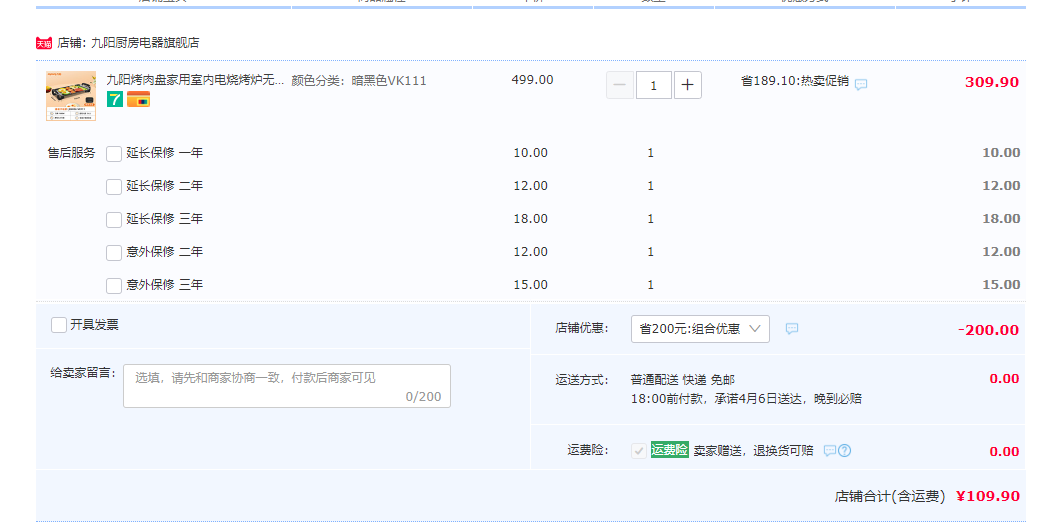Increase quantity with the plus button
The image size is (1056, 530).
(688, 85)
